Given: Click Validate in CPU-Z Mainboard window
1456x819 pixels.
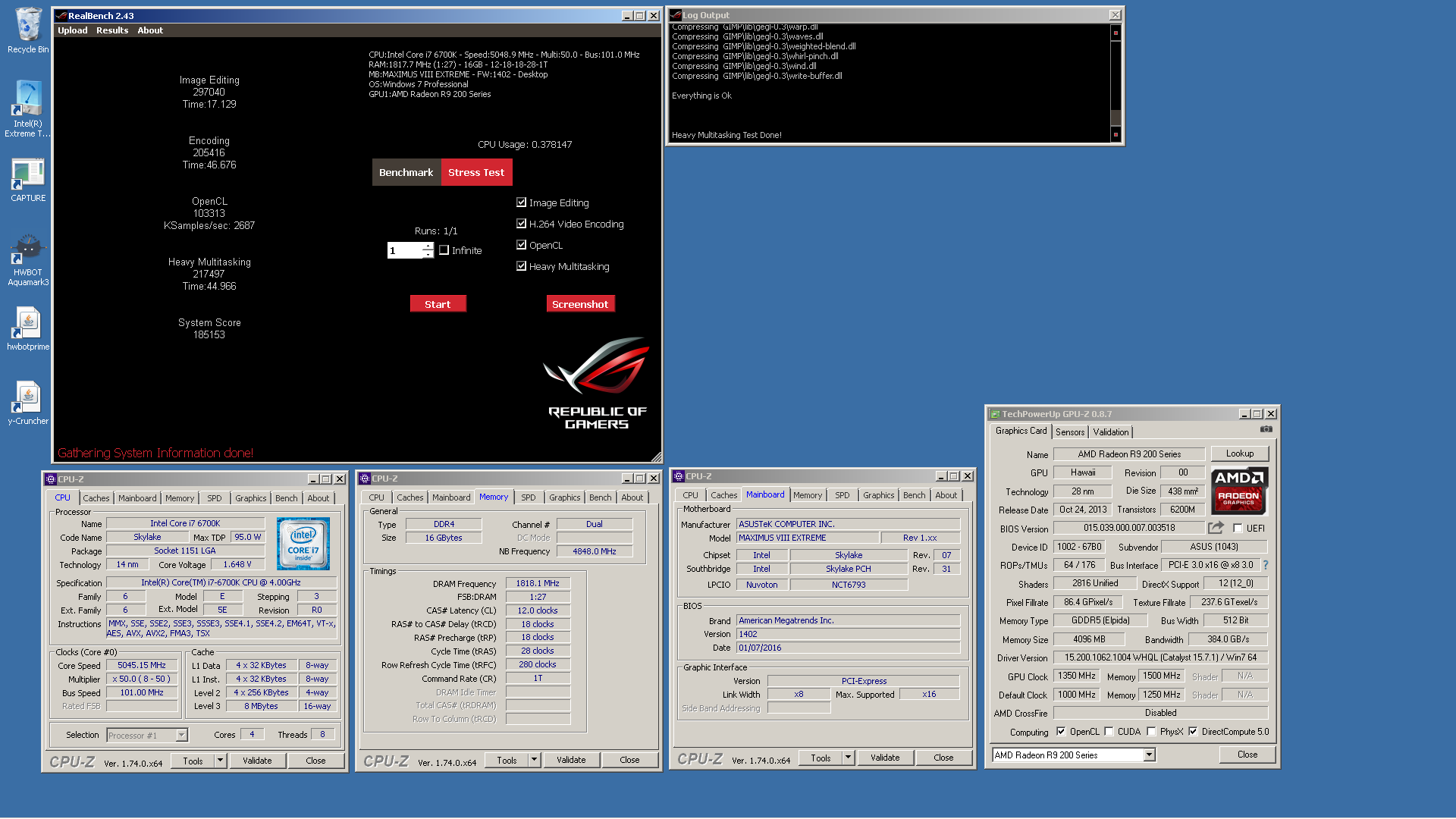Looking at the screenshot, I should (885, 758).
